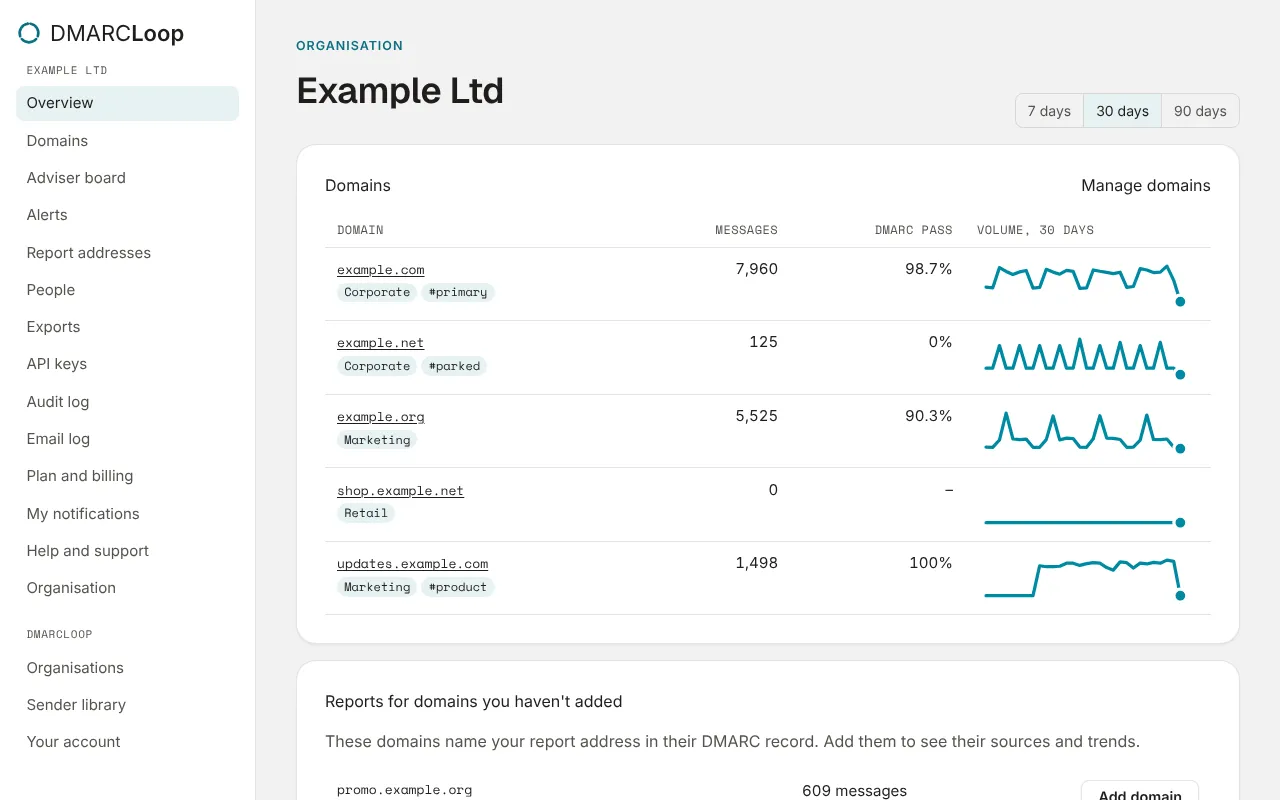Go to the People page
Screen dimensions: 1280x800
[x=127, y=290]
